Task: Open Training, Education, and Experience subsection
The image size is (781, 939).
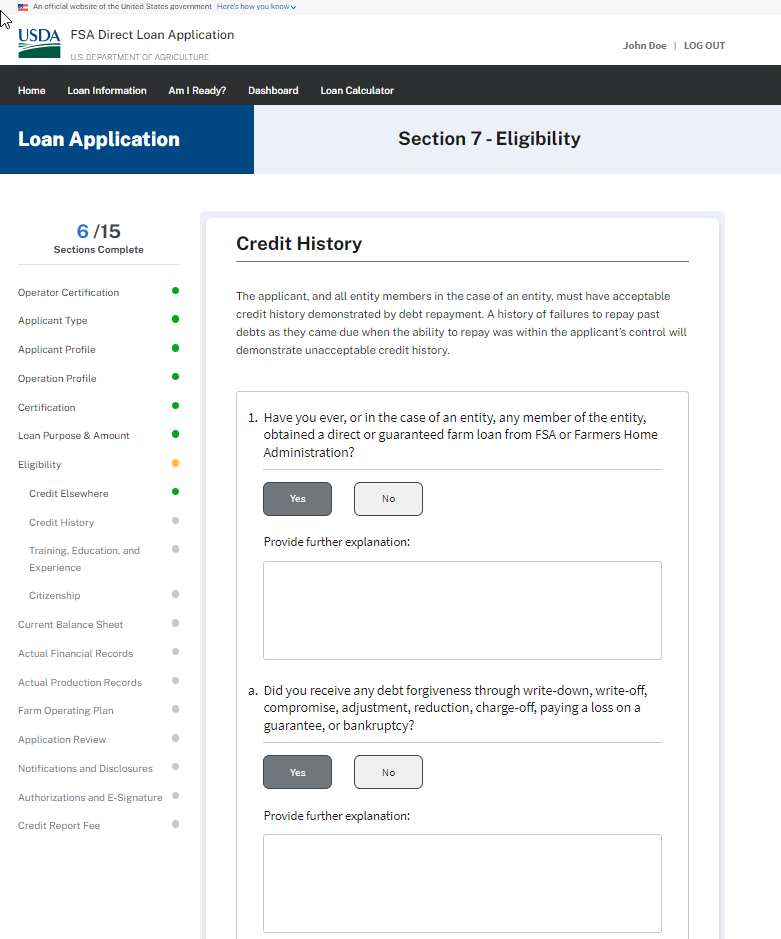Action: [84, 559]
